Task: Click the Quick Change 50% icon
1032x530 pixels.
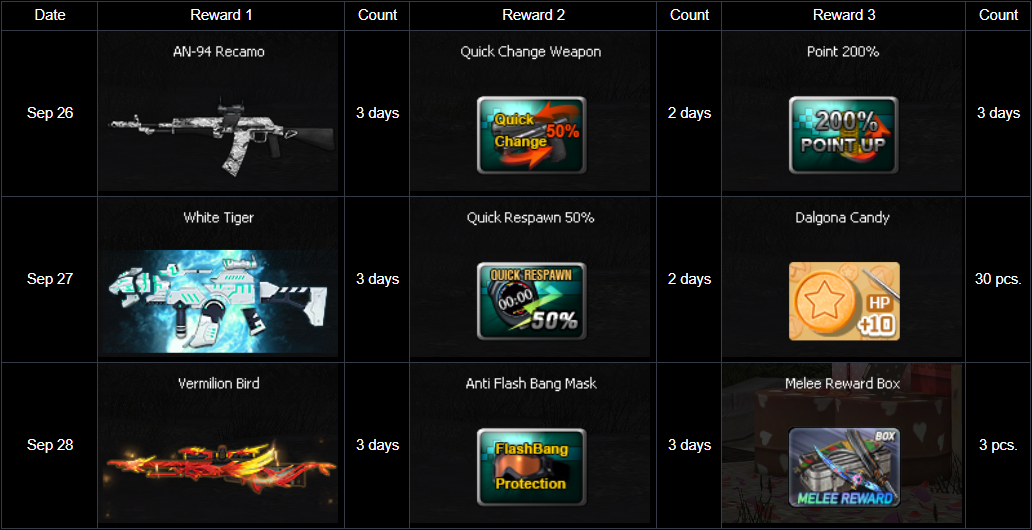Action: point(532,135)
